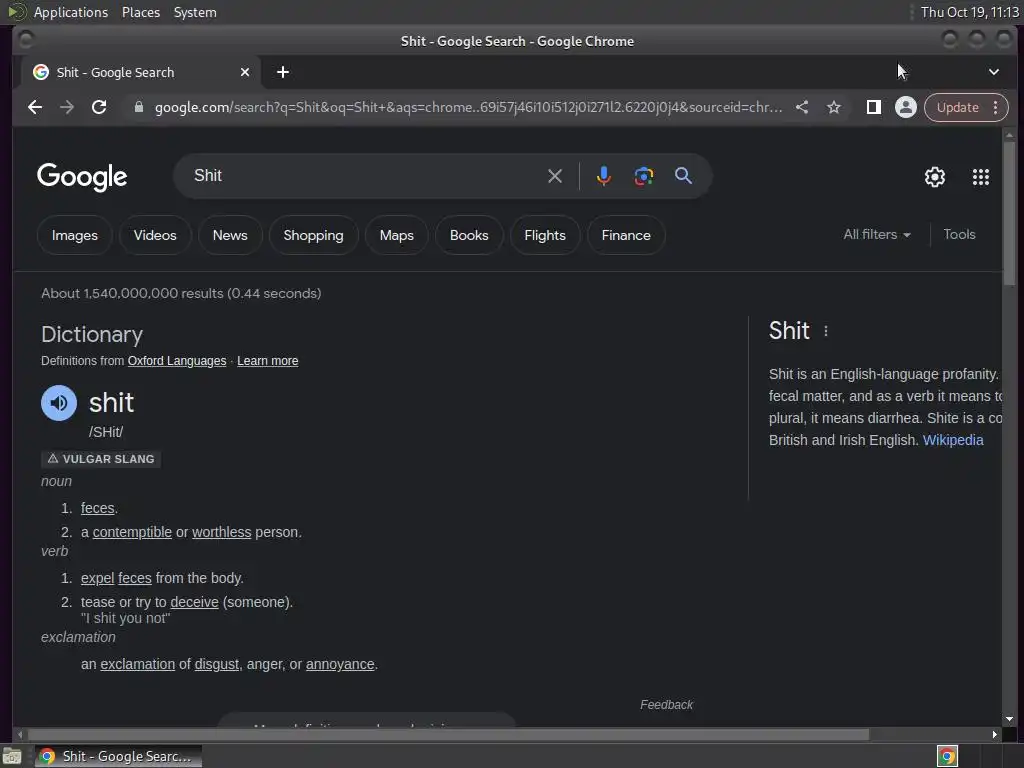Open site security padlock info
Screen dimensions: 1024x768
tap(138, 107)
